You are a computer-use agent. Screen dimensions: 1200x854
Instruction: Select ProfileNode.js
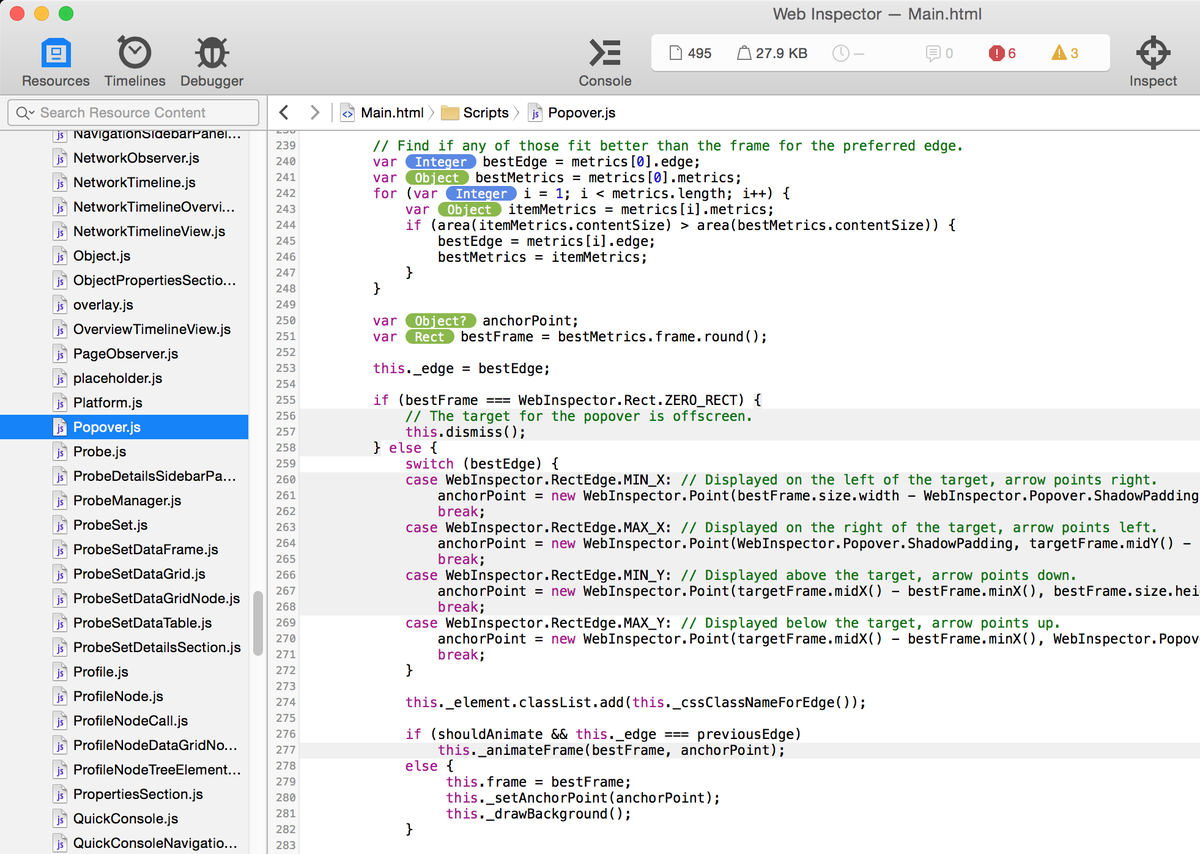124,697
